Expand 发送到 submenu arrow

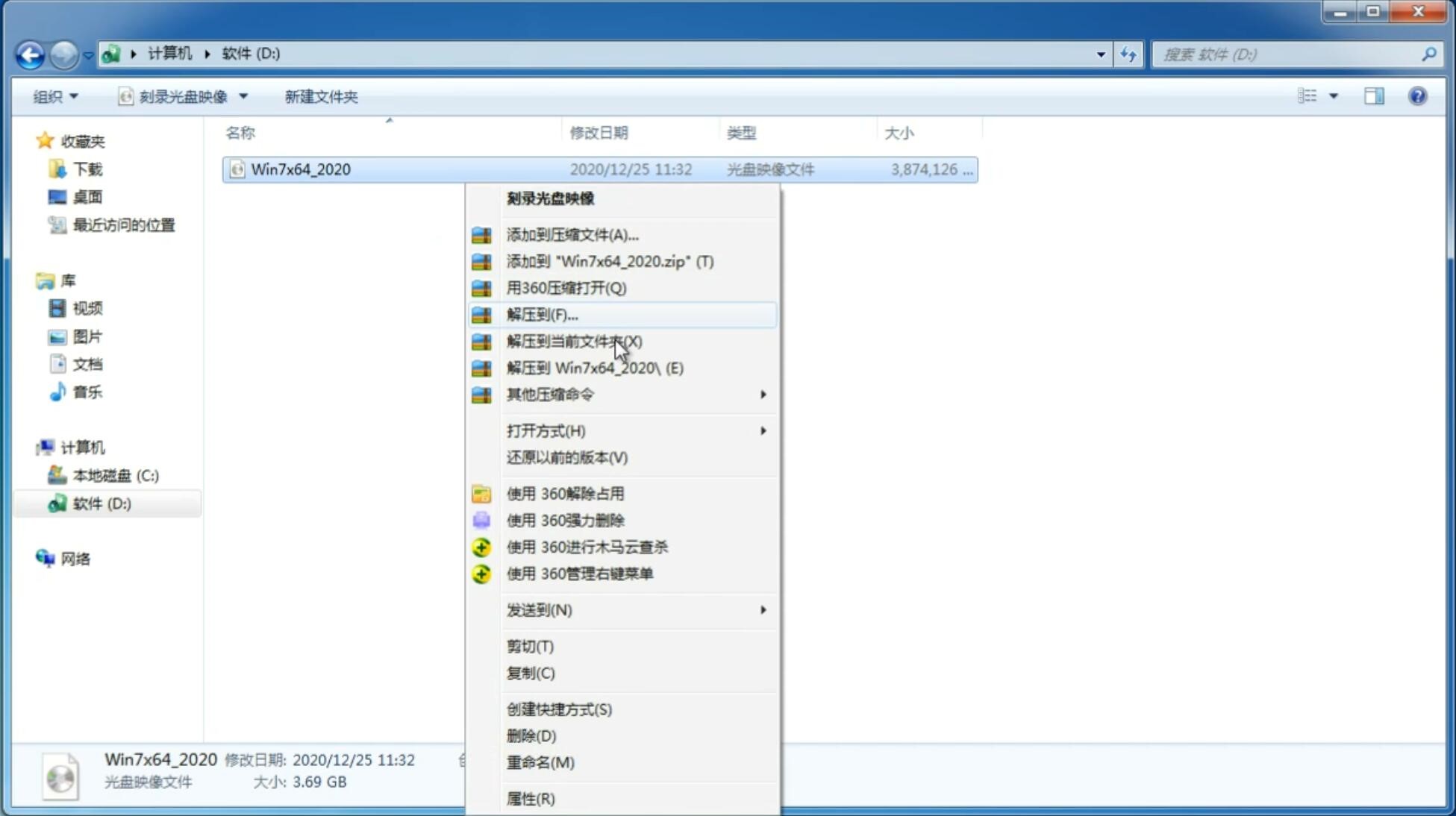762,610
